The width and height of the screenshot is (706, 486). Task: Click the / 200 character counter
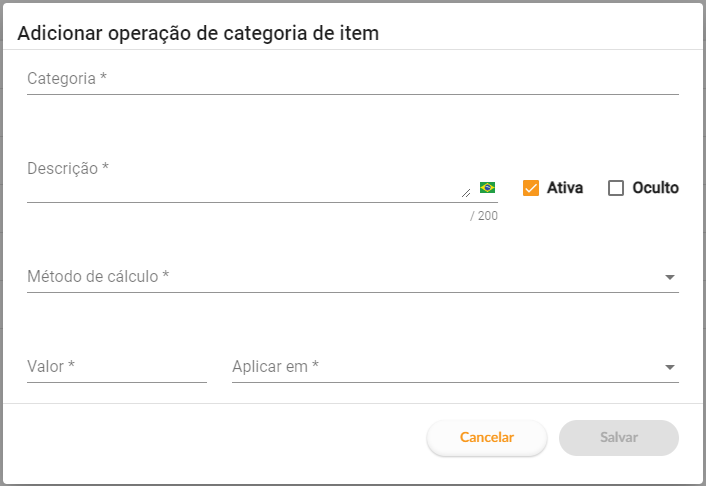point(484,216)
